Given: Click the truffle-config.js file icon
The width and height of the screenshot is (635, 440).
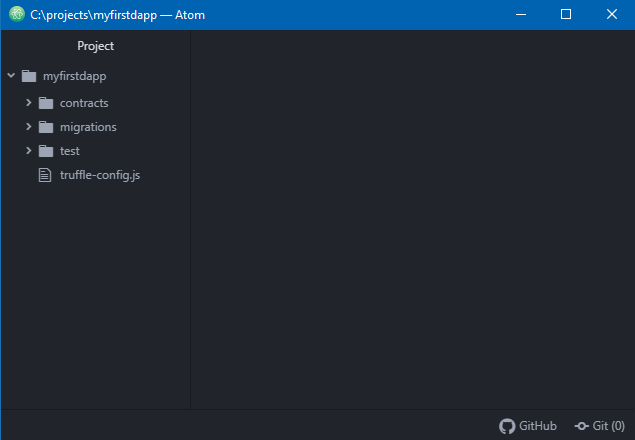Looking at the screenshot, I should 45,175.
